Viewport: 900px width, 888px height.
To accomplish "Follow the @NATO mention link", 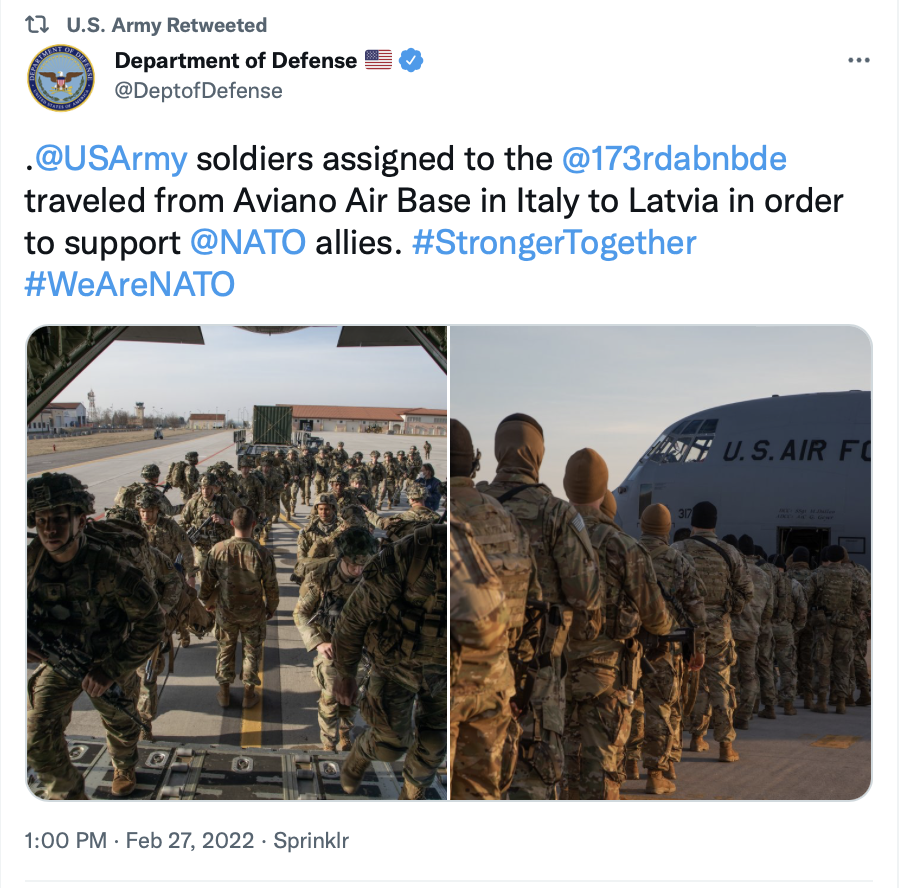I will pyautogui.click(x=248, y=243).
